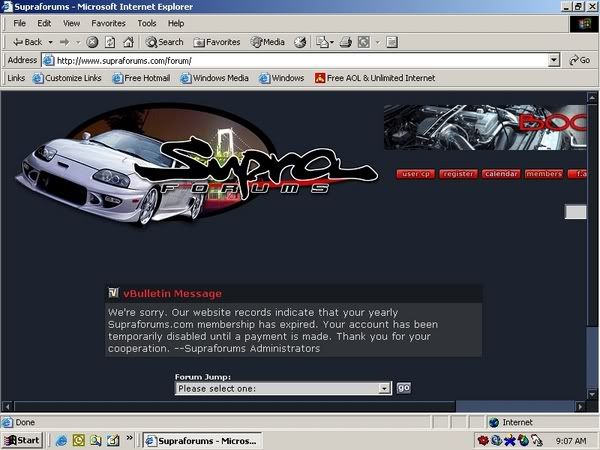Open the View menu
Screen dimensions: 600x450
tap(72, 23)
